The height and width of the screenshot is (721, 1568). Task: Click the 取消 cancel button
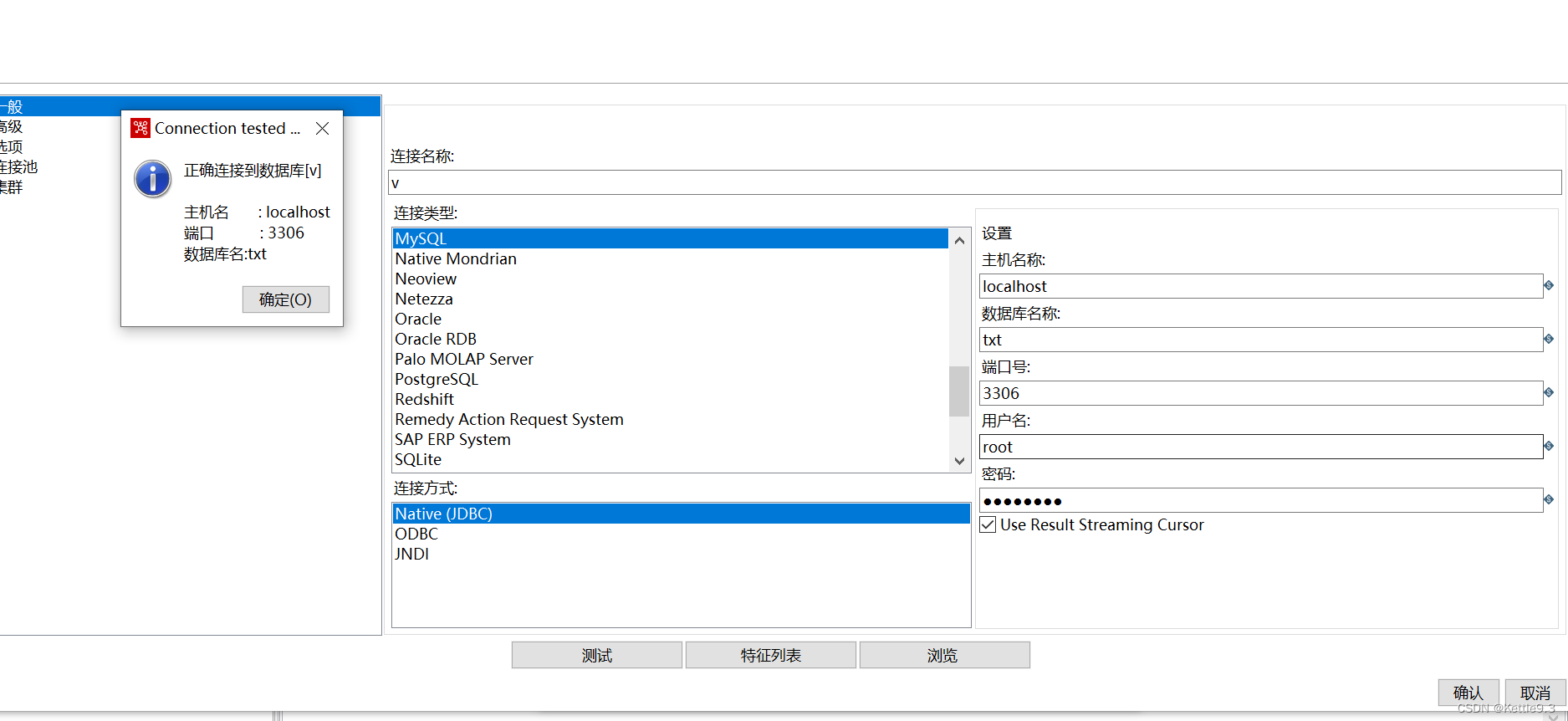point(1535,693)
